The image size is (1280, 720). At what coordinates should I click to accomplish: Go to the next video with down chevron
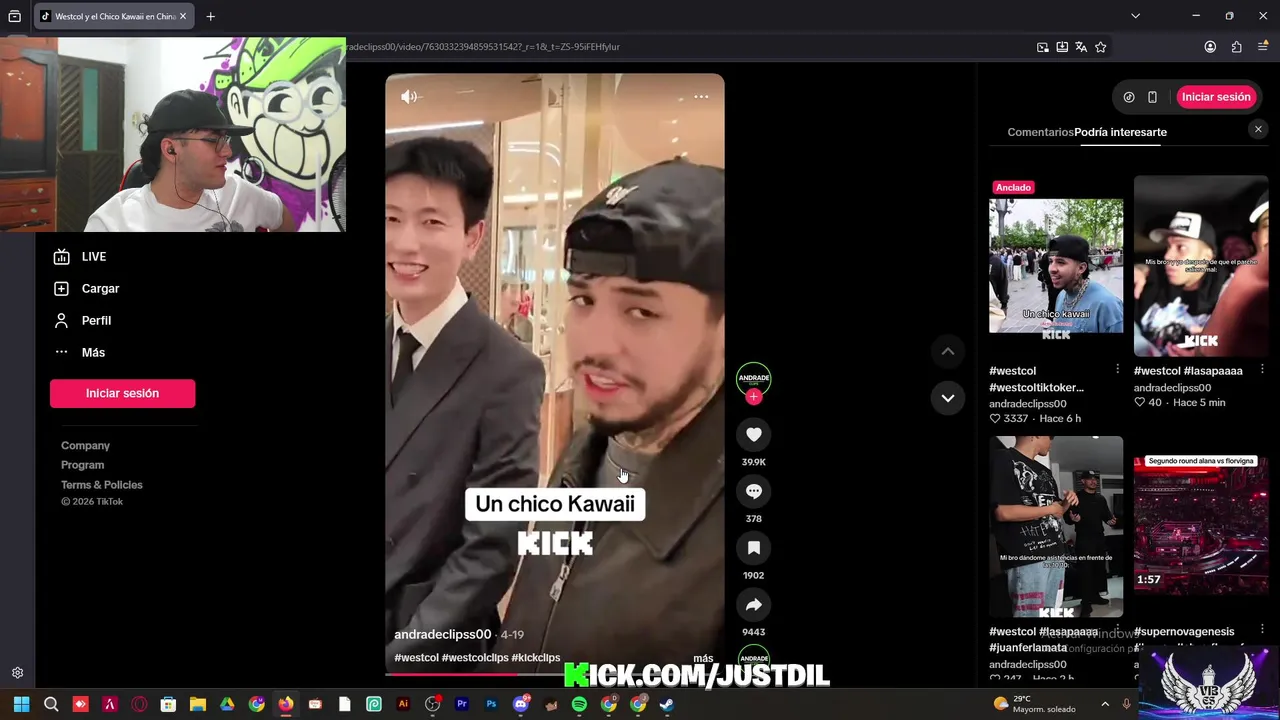click(x=948, y=398)
